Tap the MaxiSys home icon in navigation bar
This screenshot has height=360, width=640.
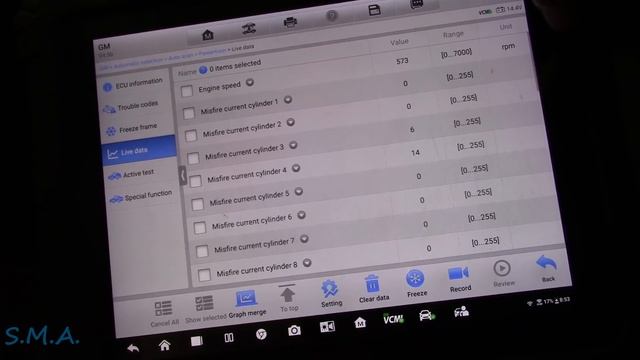(x=360, y=322)
